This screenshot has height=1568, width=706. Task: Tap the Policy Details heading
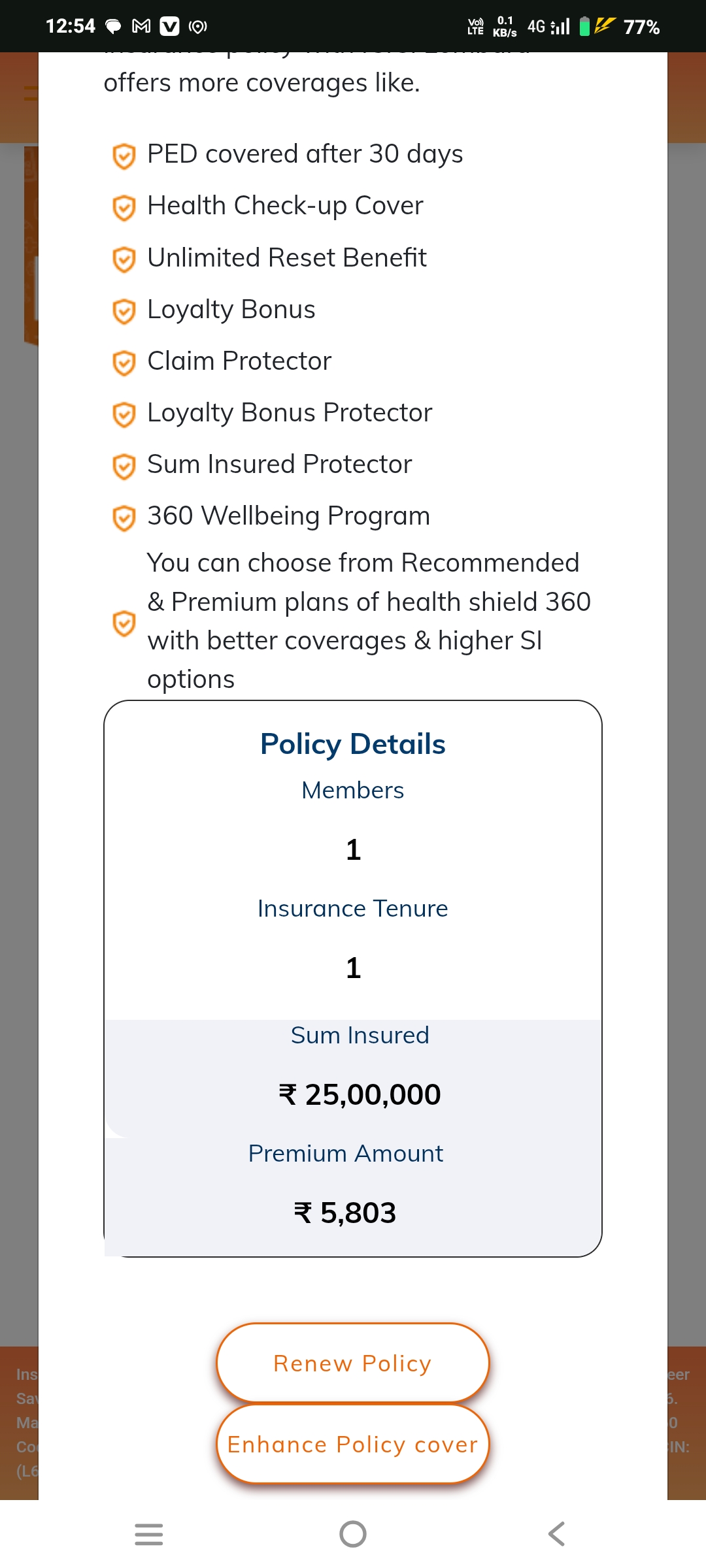tap(352, 744)
